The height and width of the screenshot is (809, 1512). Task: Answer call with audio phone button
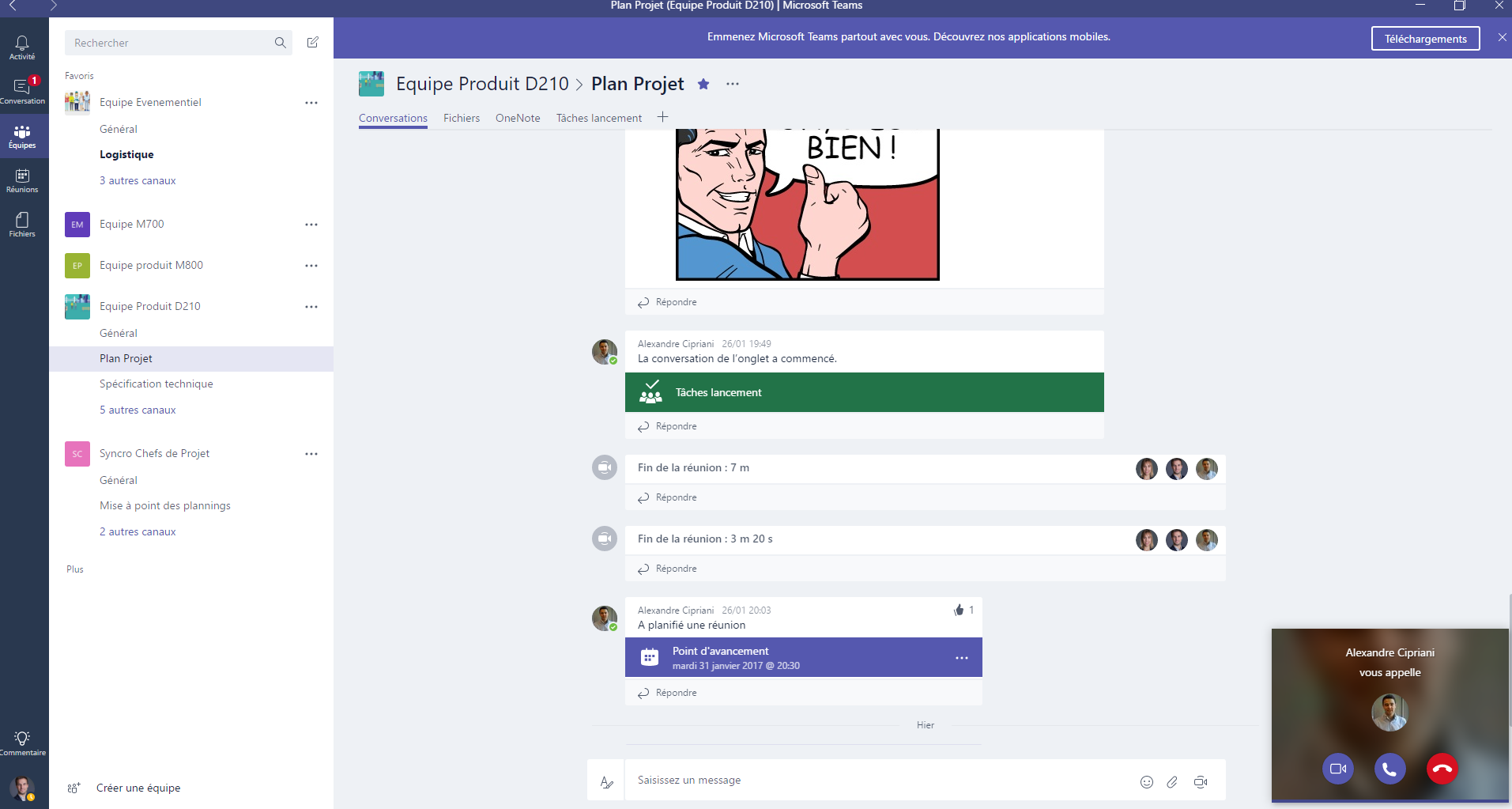click(1389, 768)
